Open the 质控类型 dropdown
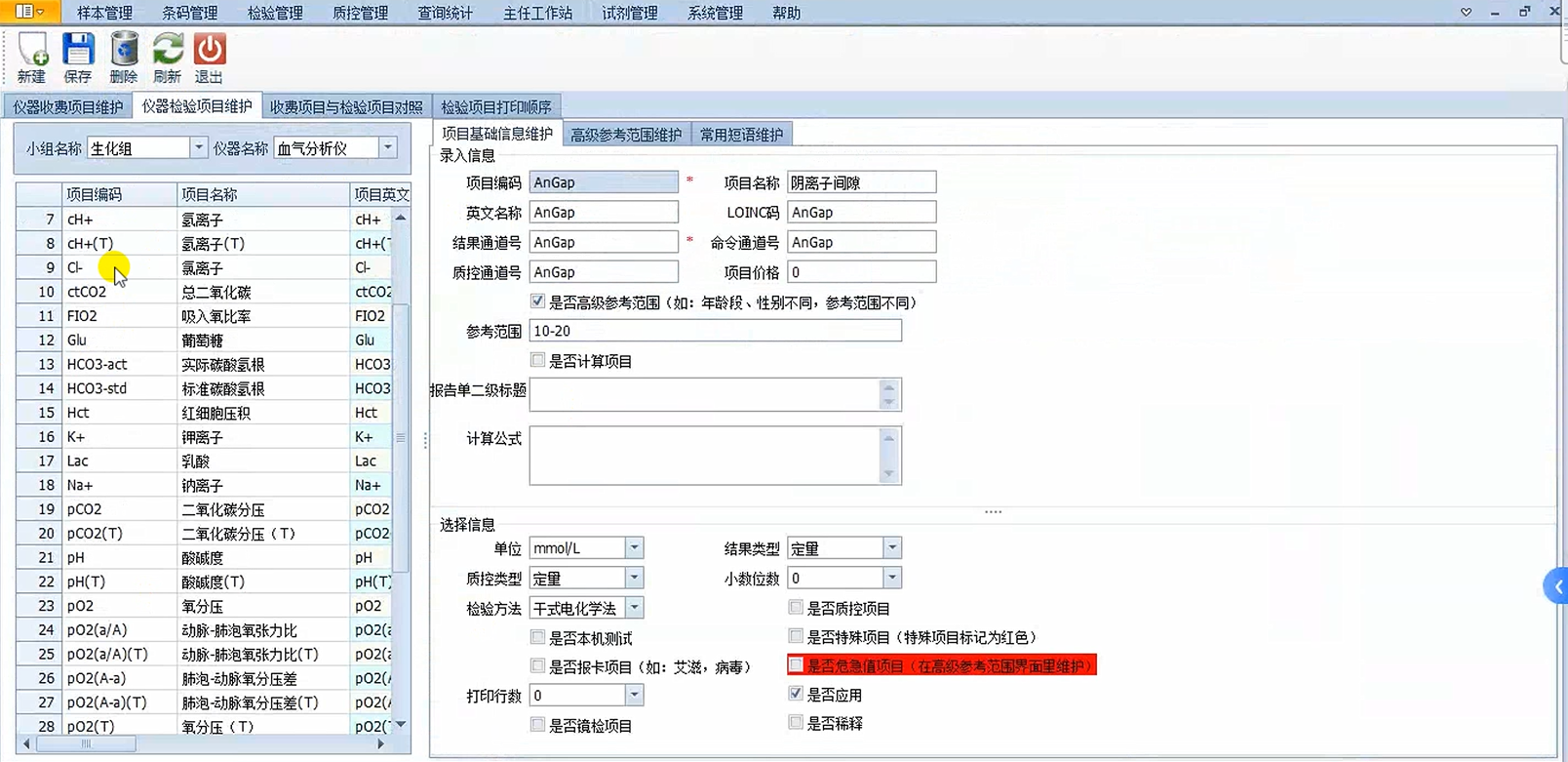The height and width of the screenshot is (762, 1568). pyautogui.click(x=634, y=578)
